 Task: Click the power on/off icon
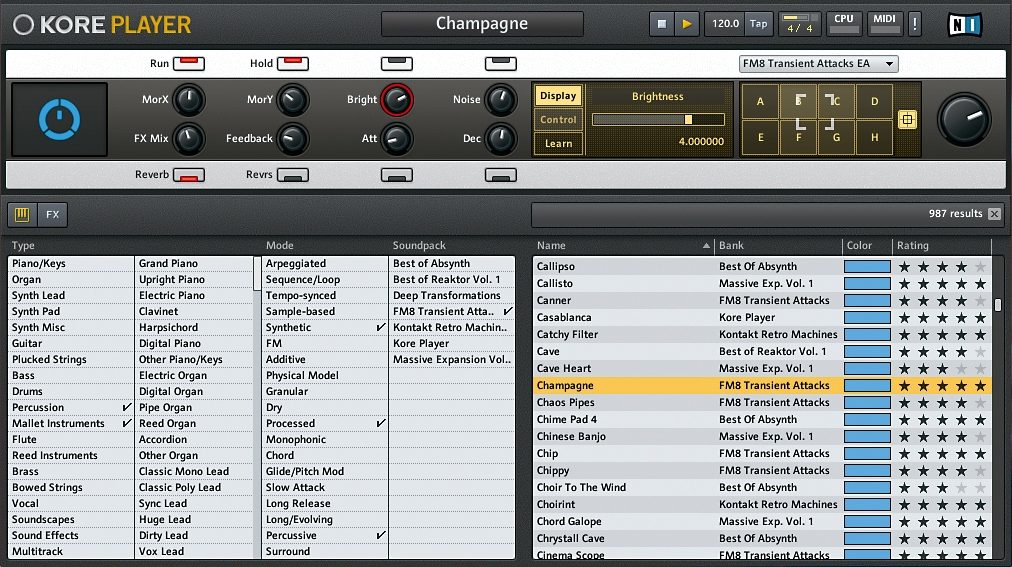click(59, 119)
